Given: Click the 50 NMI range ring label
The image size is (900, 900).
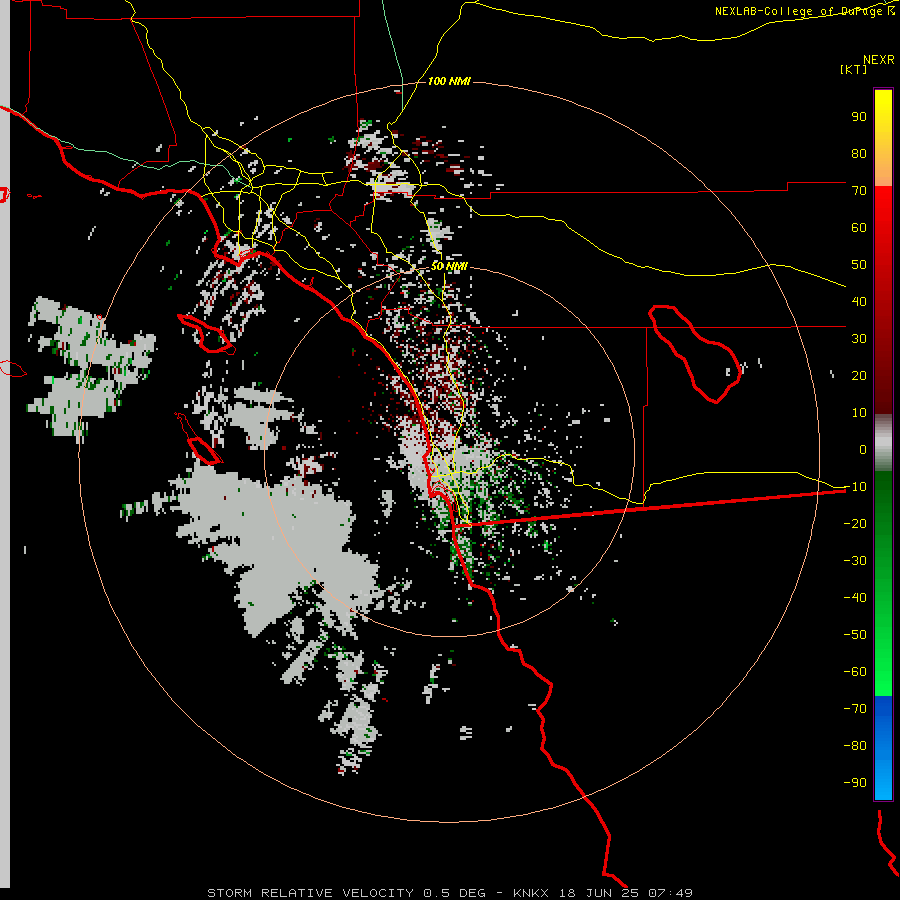Looking at the screenshot, I should (449, 266).
